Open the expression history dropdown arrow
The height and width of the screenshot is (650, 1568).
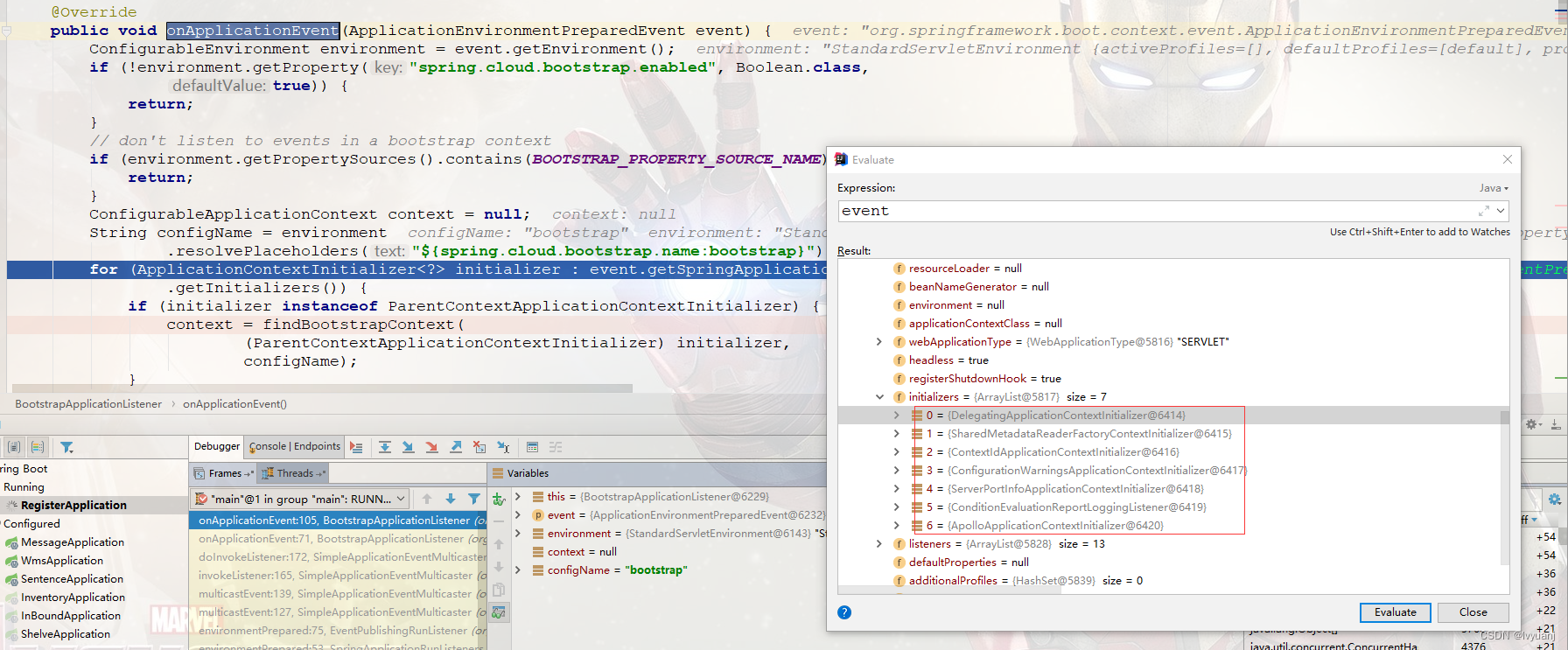click(1501, 211)
